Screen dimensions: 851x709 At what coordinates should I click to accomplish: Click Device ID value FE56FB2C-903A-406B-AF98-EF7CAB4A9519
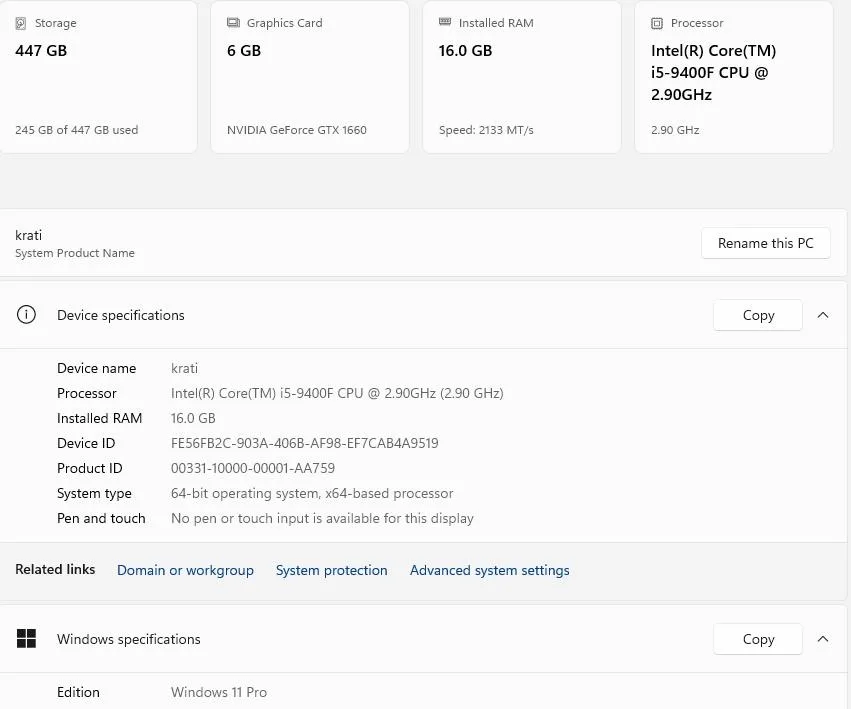click(304, 443)
